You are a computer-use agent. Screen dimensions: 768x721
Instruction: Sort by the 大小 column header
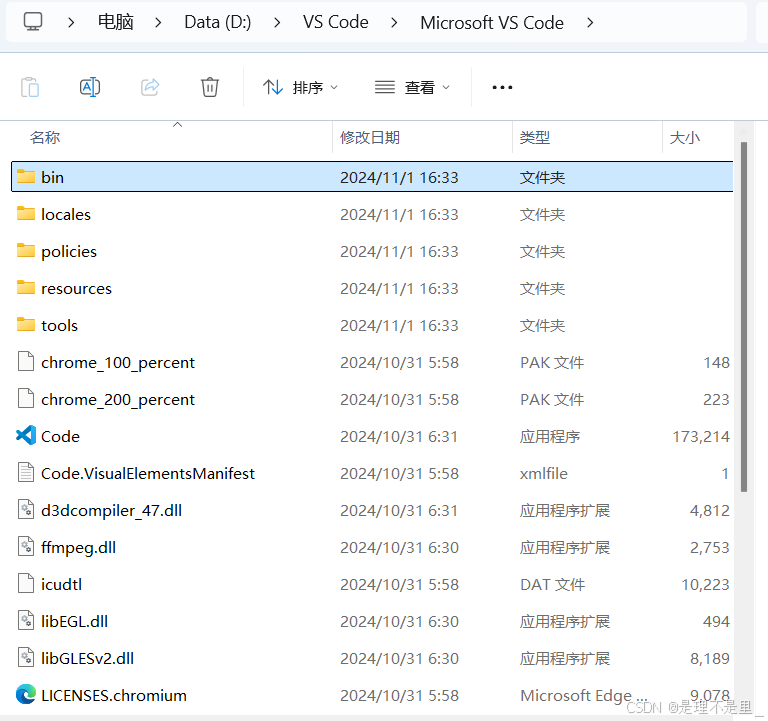coord(684,138)
